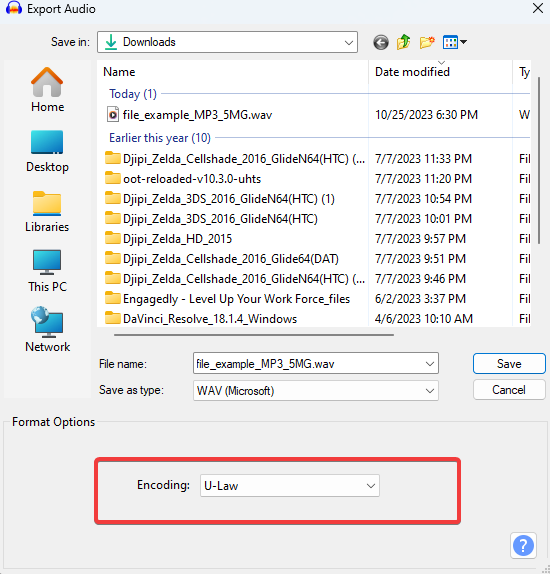
Task: Expand the Save in Downloads dropdown
Action: coord(227,42)
